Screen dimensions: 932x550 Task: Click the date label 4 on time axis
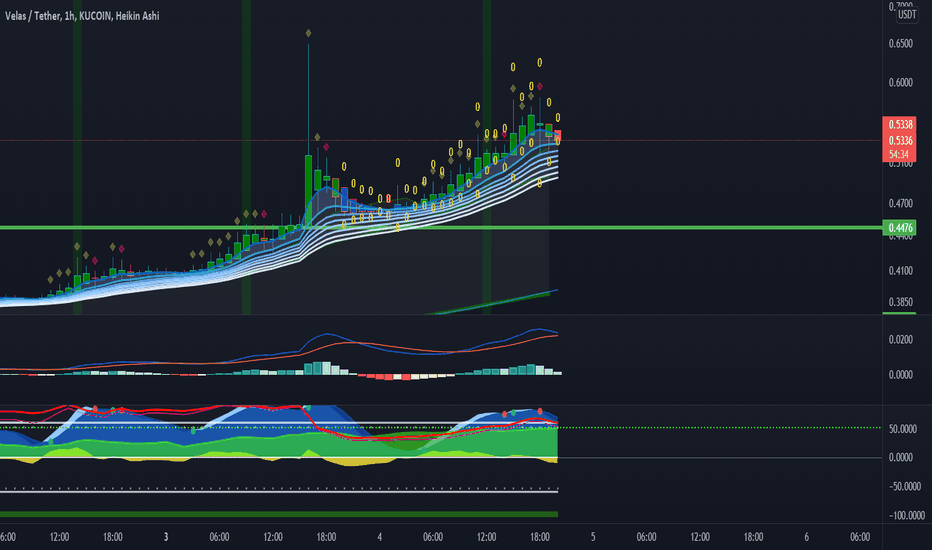(379, 537)
